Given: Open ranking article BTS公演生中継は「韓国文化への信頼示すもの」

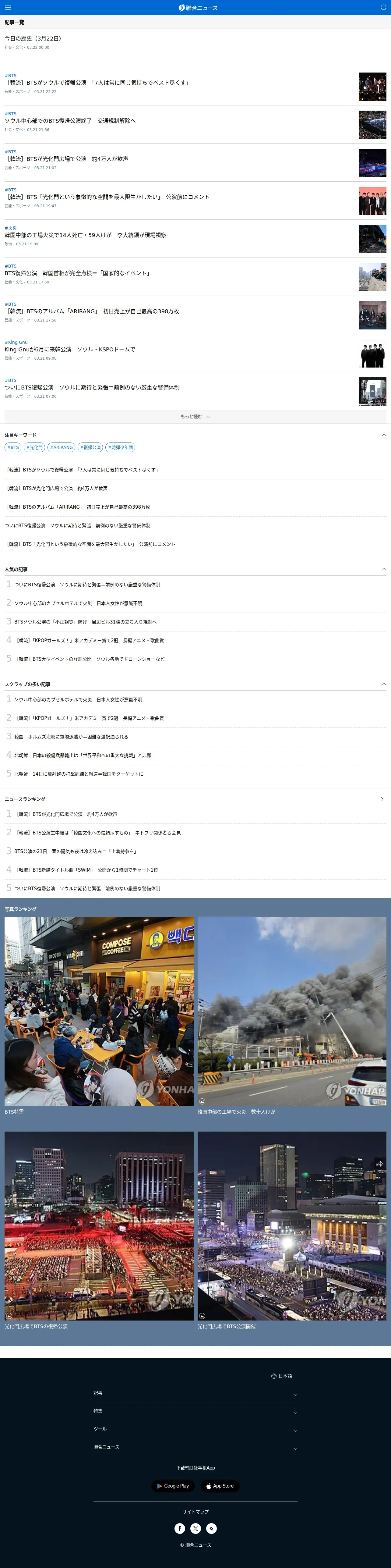Looking at the screenshot, I should [97, 833].
